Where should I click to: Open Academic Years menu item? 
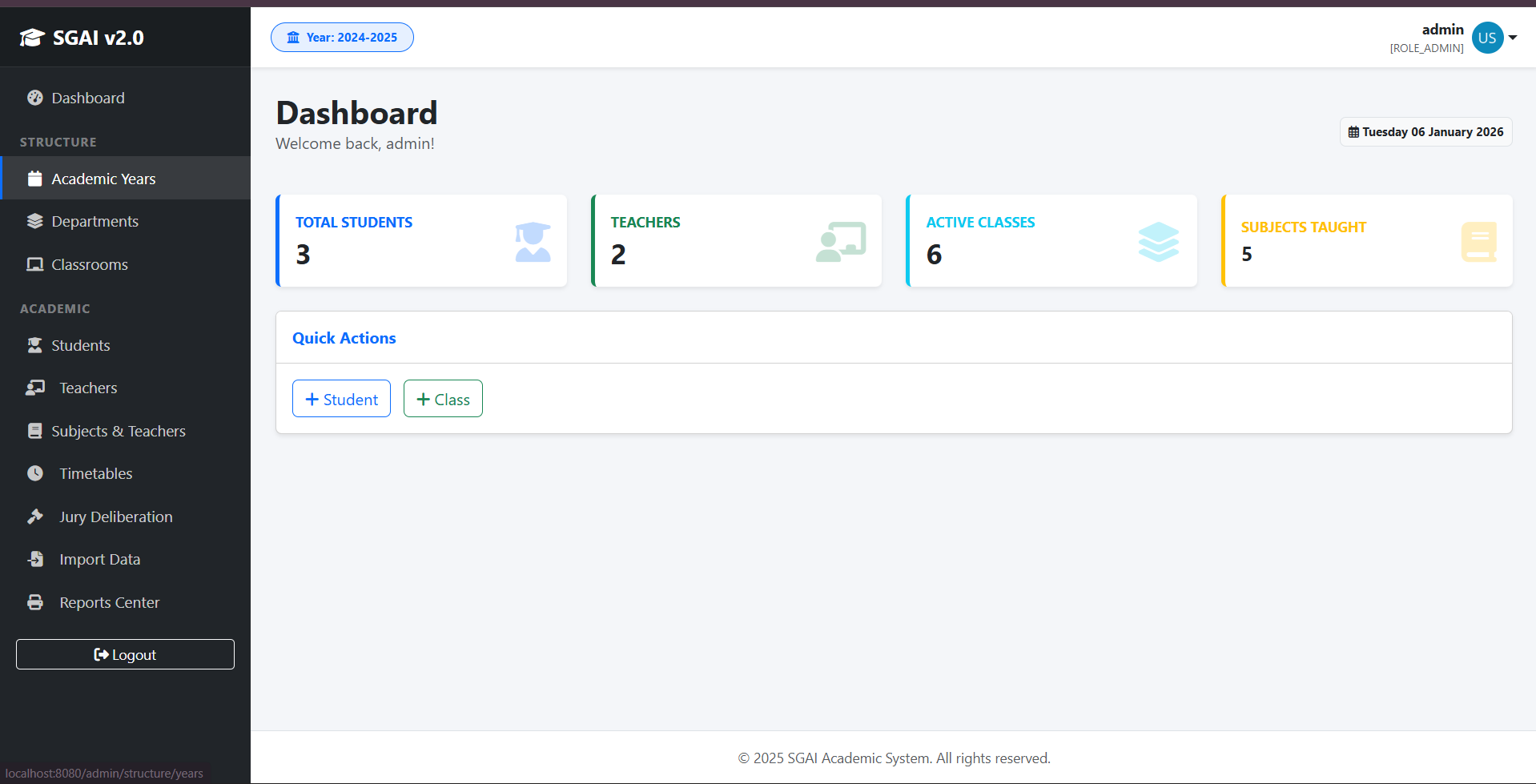125,179
